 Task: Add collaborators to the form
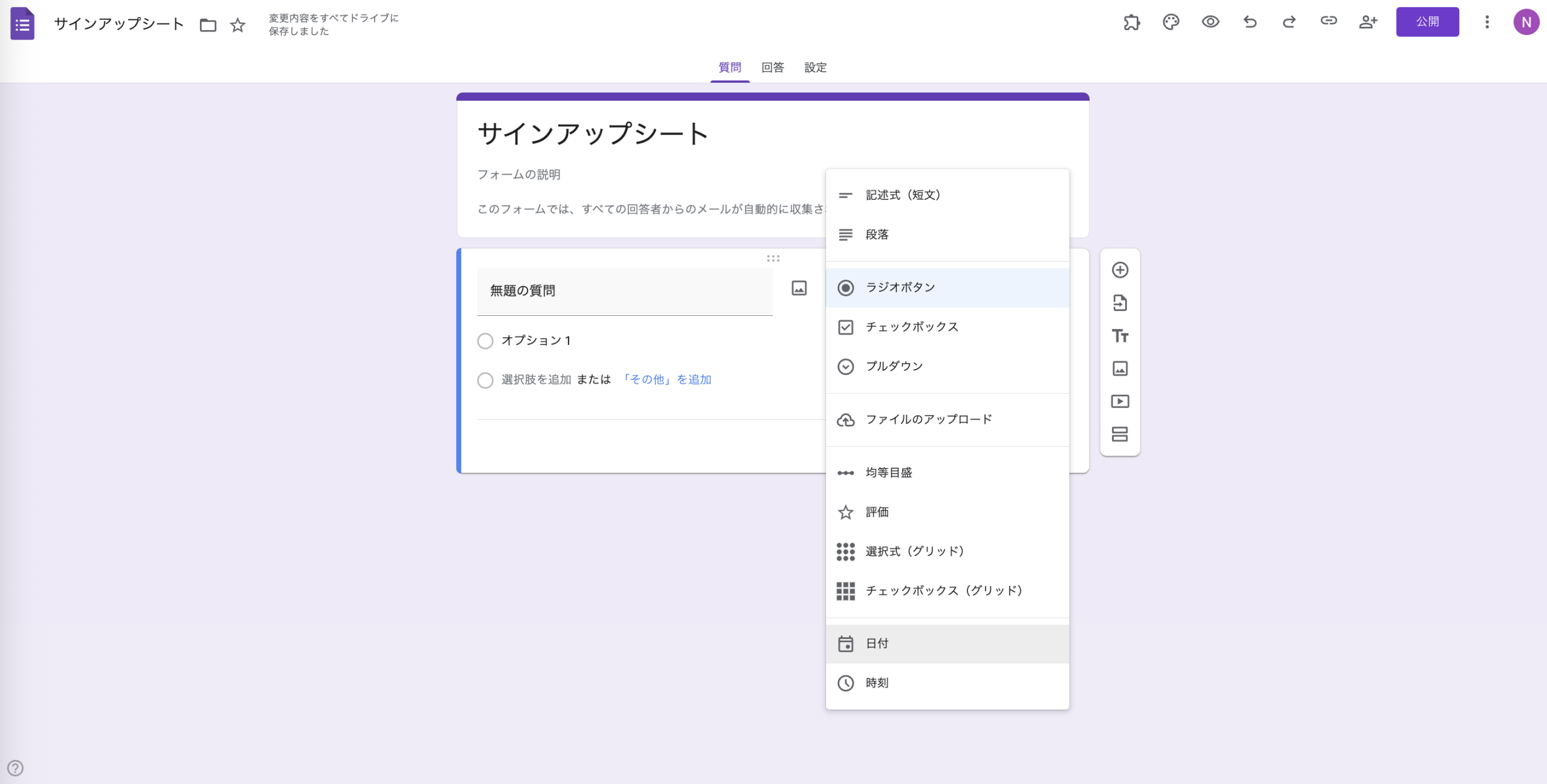click(x=1369, y=22)
